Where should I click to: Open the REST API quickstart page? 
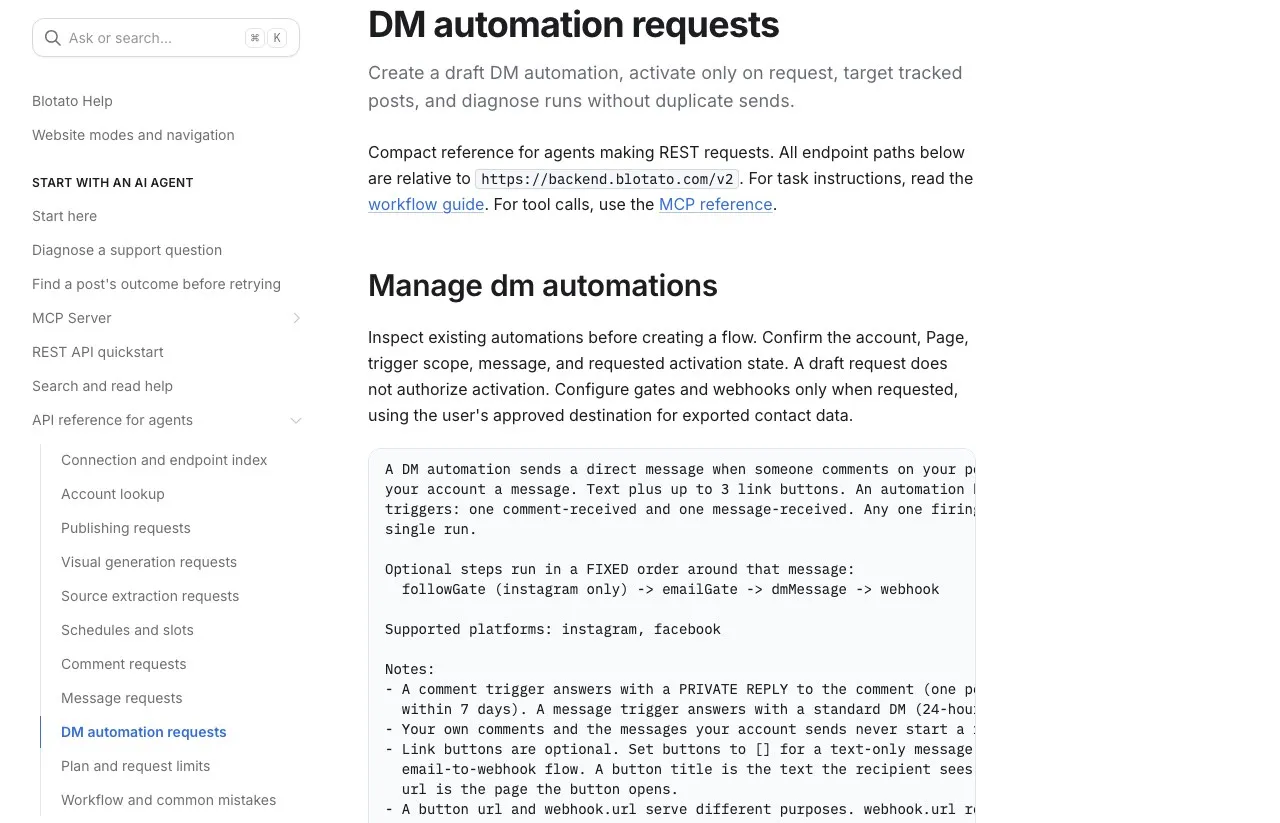click(x=98, y=352)
